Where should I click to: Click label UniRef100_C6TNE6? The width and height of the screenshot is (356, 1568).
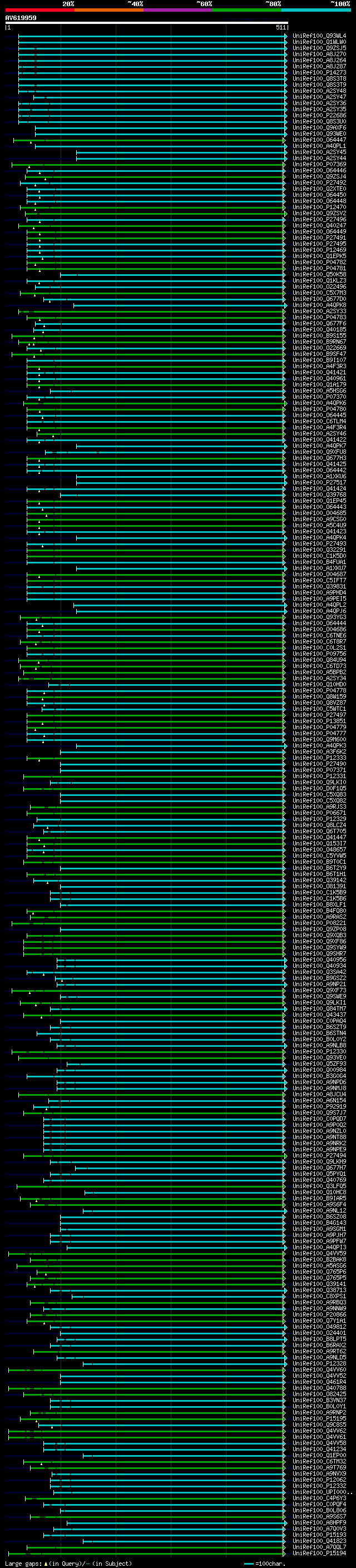[319, 635]
